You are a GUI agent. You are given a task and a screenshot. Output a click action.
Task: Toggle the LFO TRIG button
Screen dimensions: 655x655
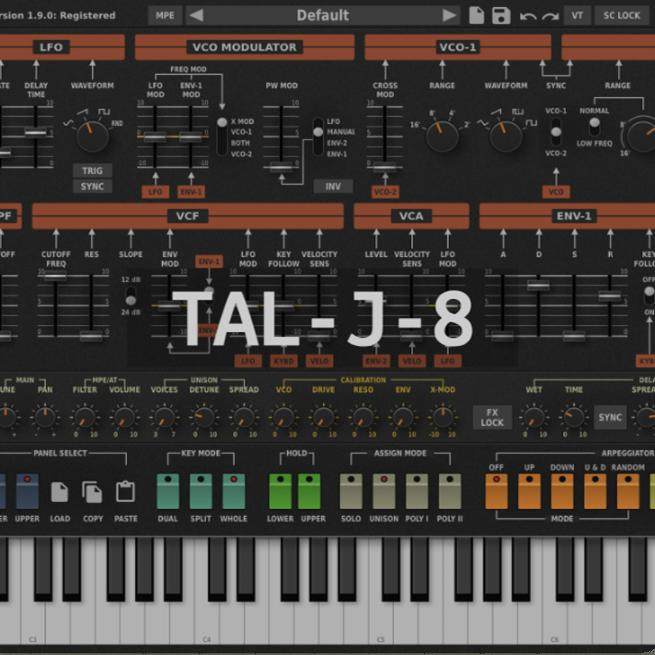pyautogui.click(x=92, y=170)
